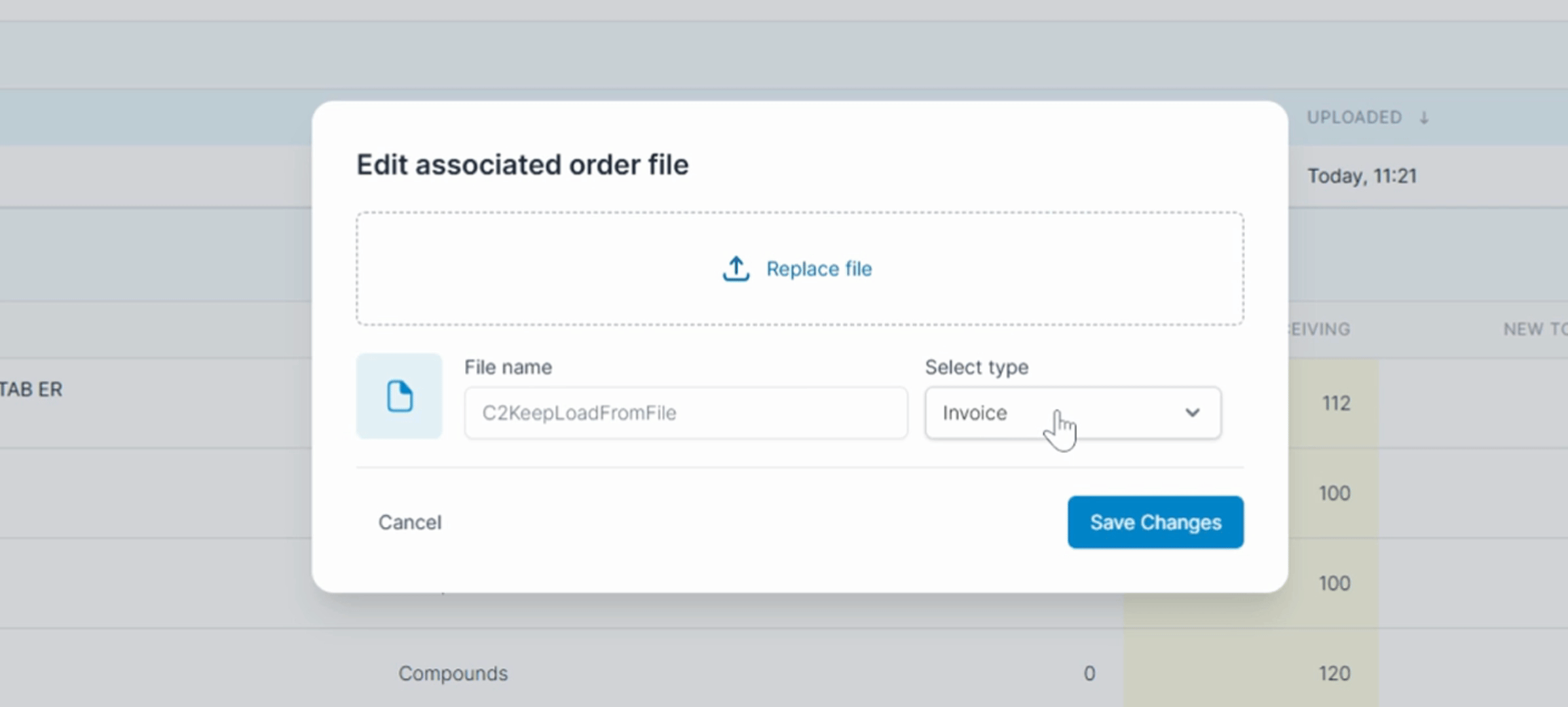Click the sort arrow next to UPLOADED
This screenshot has width=1568, height=707.
click(x=1424, y=118)
